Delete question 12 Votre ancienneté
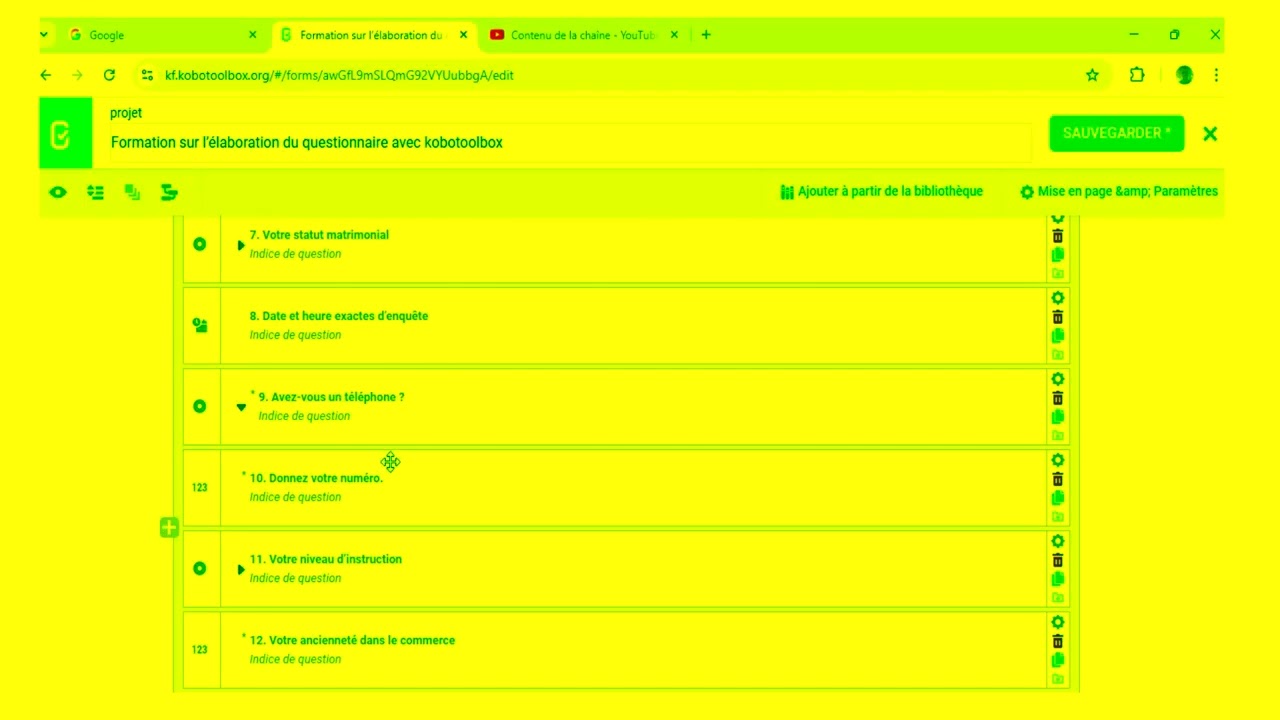Screen dimensions: 1280x720 (x=1058, y=641)
